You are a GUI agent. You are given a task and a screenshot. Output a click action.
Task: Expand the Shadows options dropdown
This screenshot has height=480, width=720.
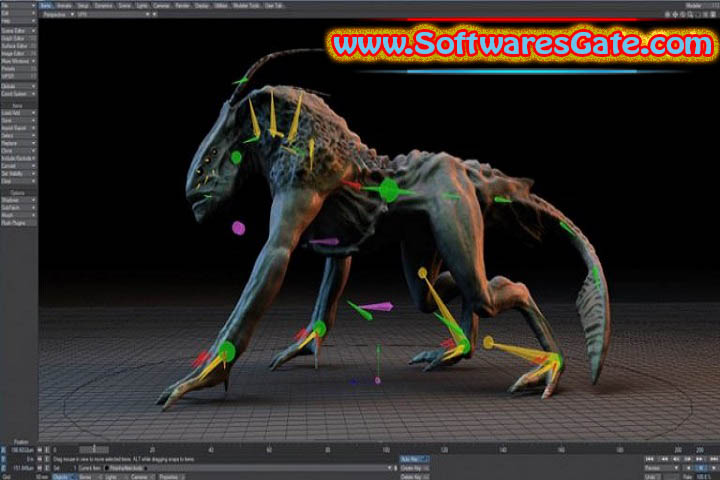tap(18, 200)
